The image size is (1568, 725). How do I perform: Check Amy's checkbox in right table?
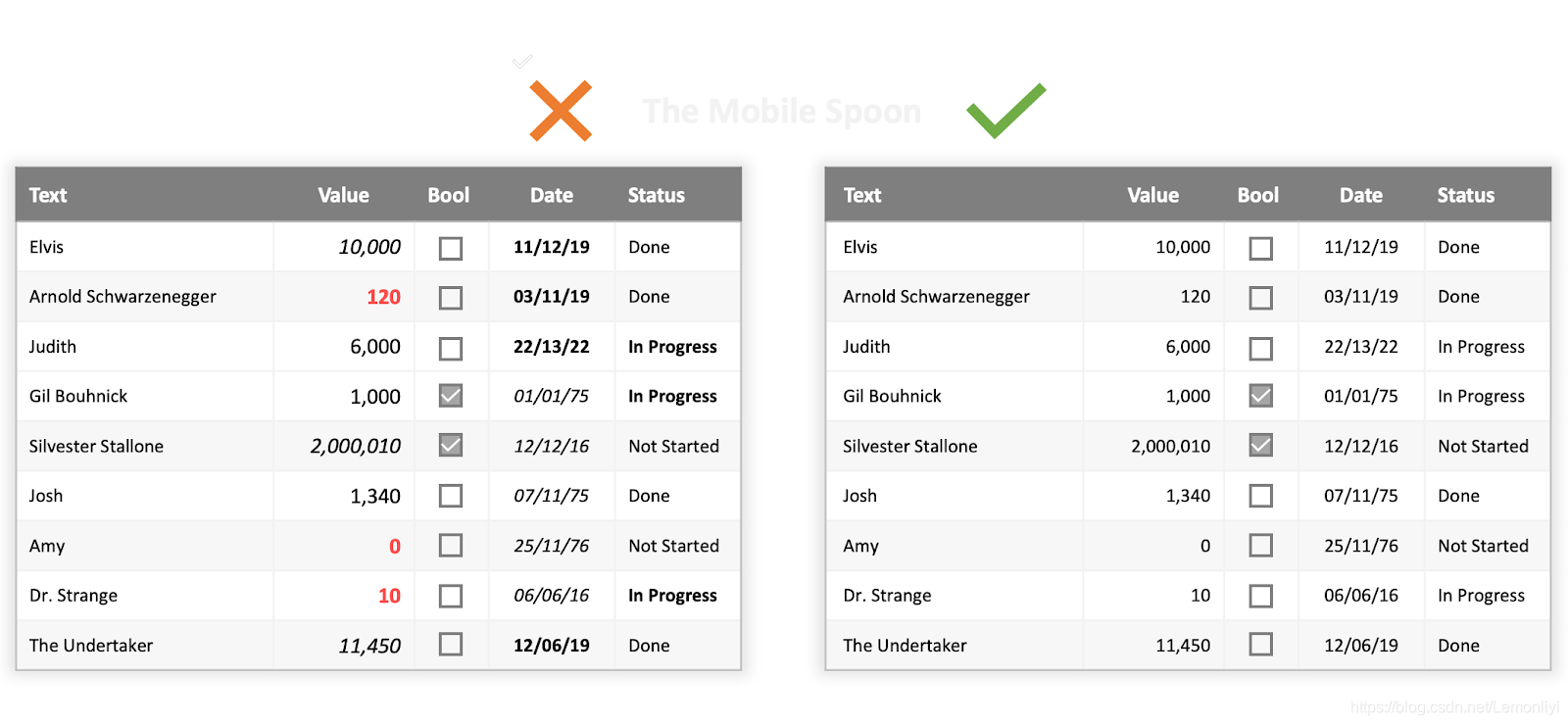point(1261,546)
